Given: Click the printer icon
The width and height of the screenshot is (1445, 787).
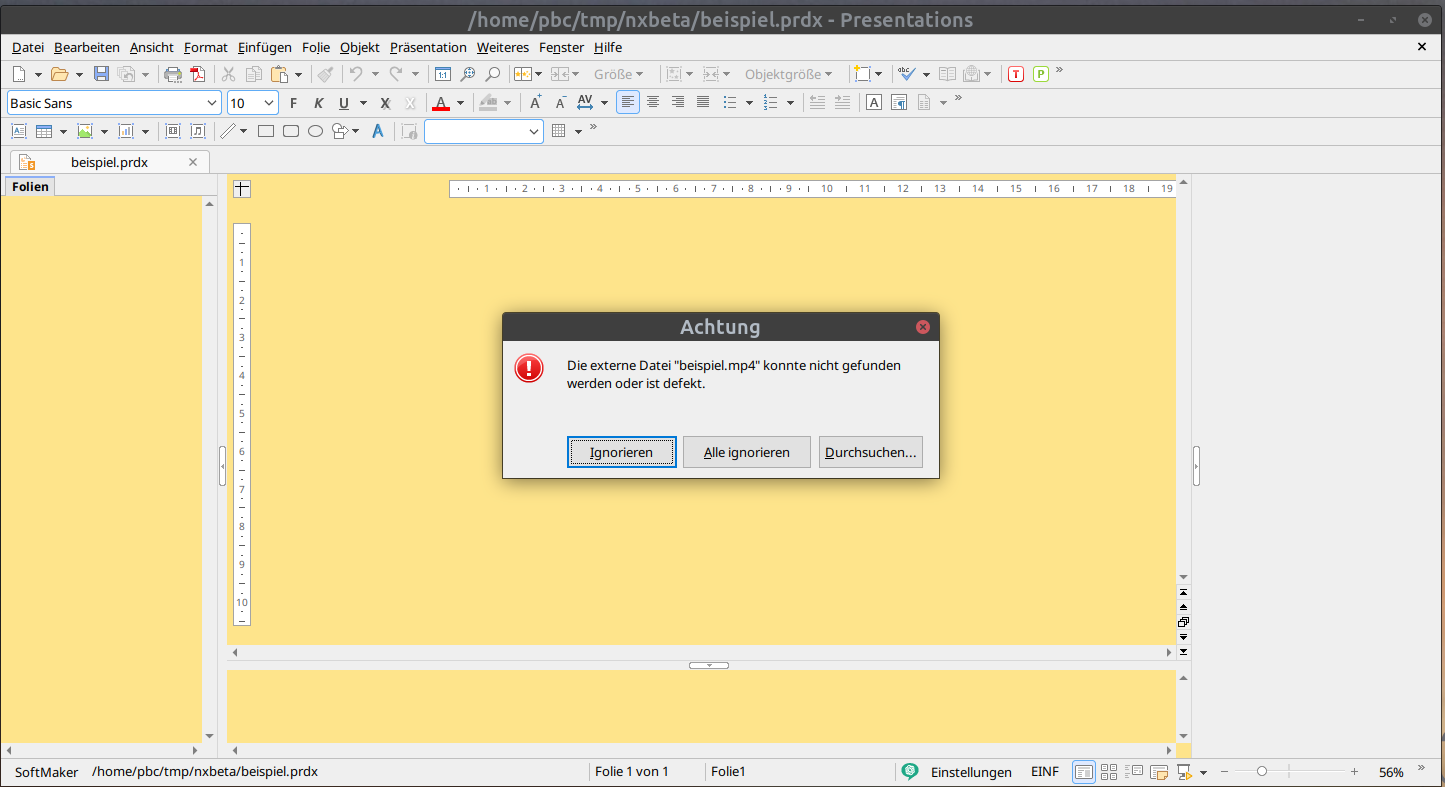Looking at the screenshot, I should pyautogui.click(x=173, y=74).
